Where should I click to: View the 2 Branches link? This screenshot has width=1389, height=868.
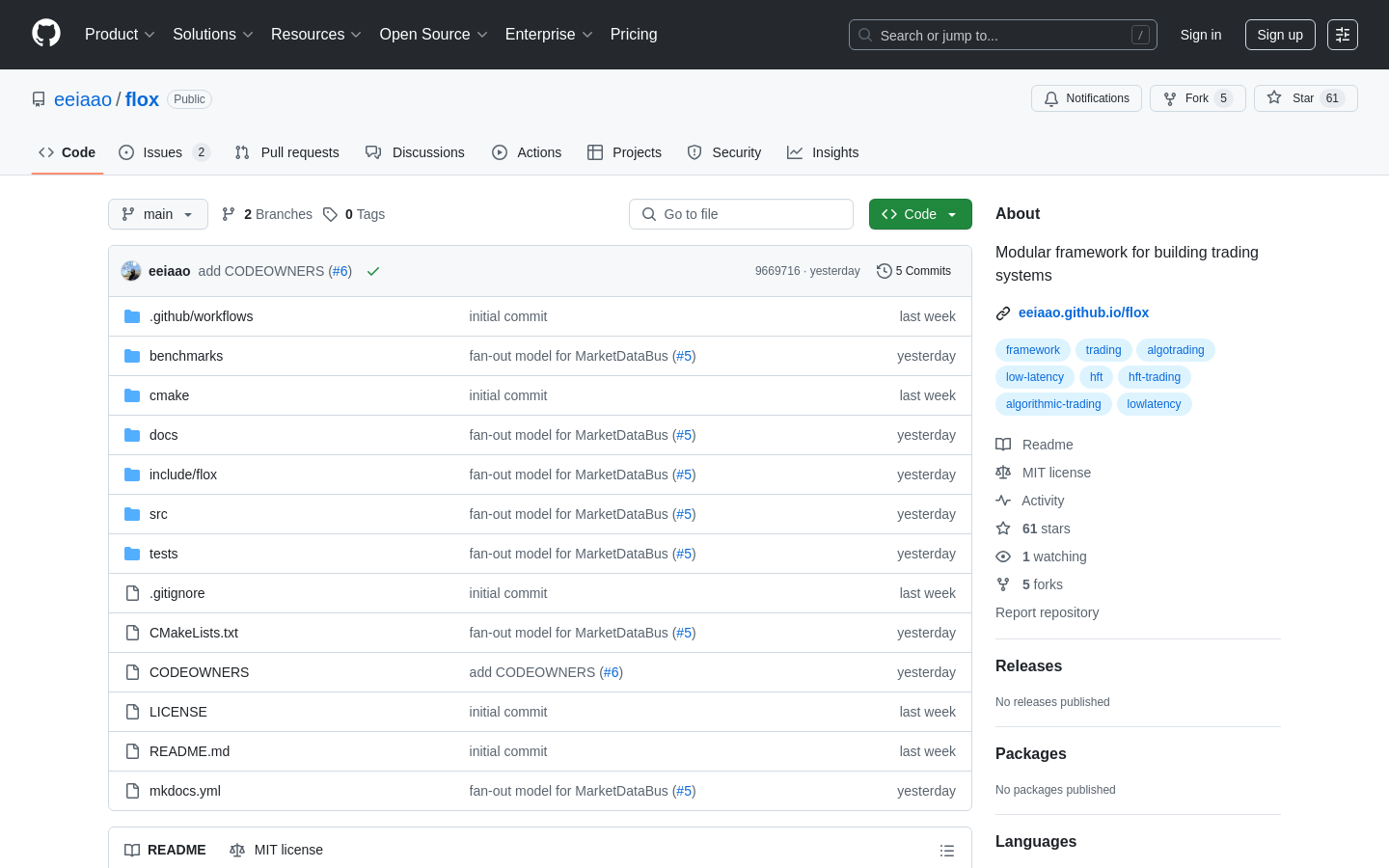click(267, 214)
